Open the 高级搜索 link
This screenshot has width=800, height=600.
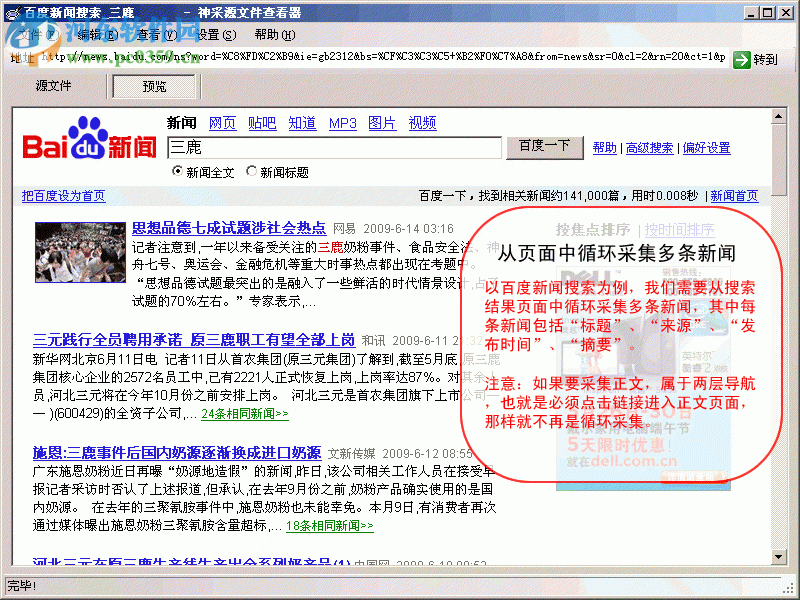tap(649, 148)
